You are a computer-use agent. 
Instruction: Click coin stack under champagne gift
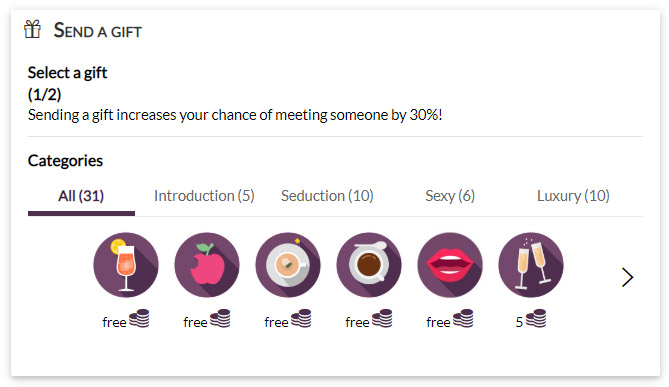[536, 318]
